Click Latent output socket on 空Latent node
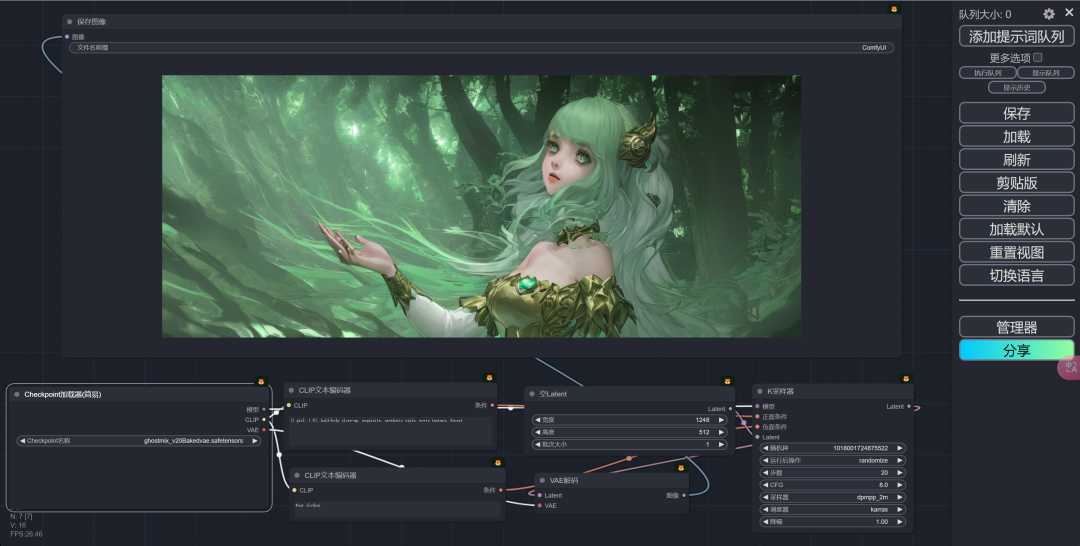1080x546 pixels. 730,408
